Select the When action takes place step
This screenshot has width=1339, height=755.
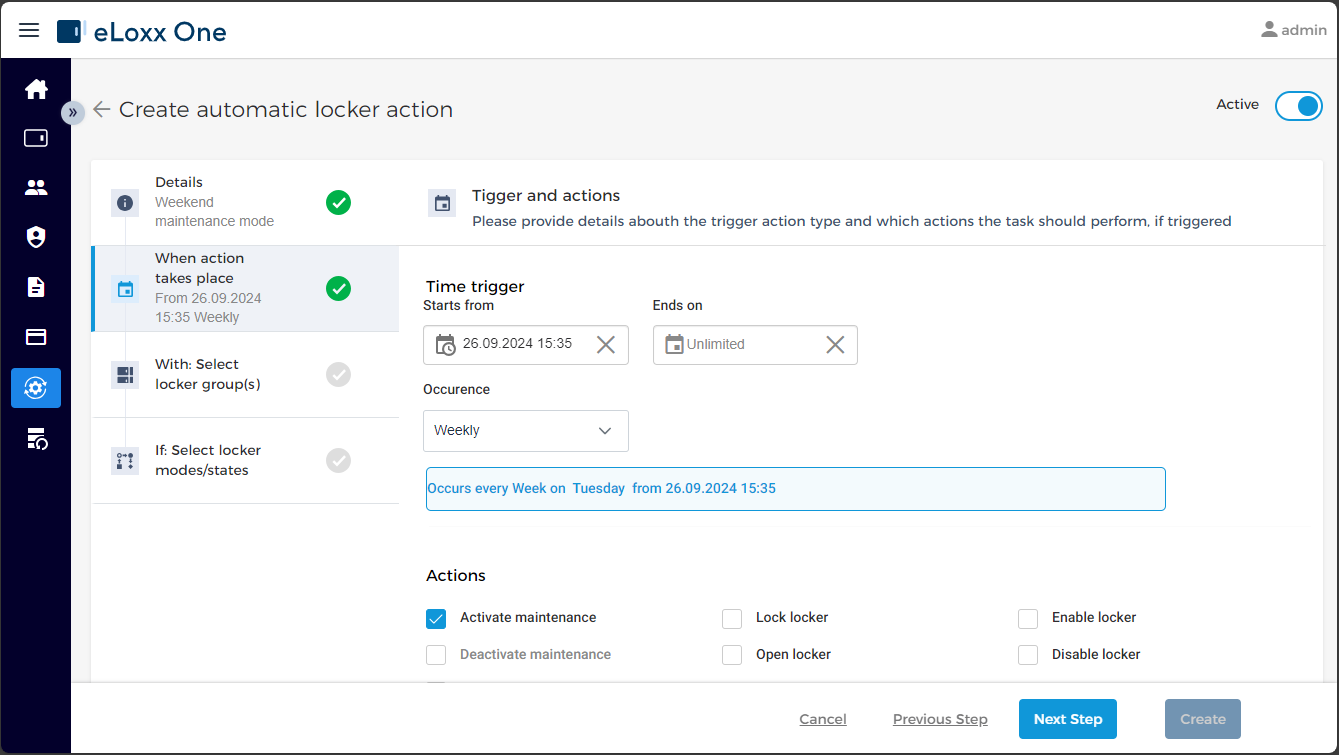coord(245,288)
